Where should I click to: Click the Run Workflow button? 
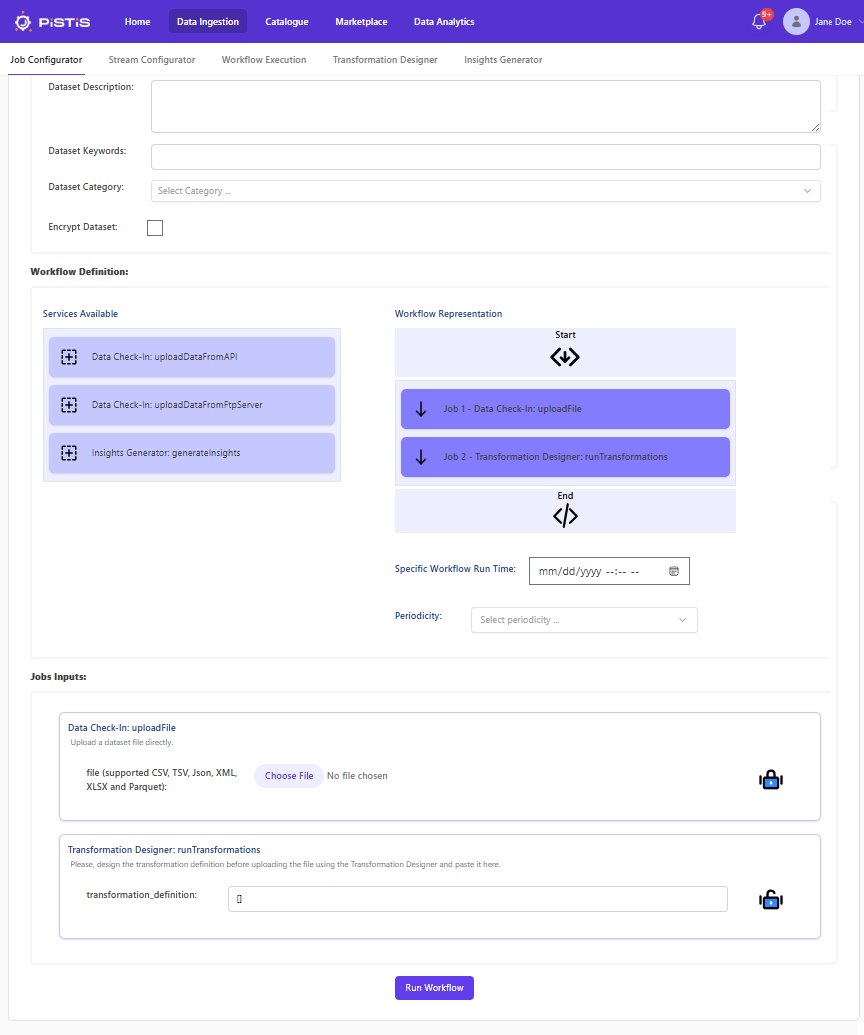coord(434,987)
